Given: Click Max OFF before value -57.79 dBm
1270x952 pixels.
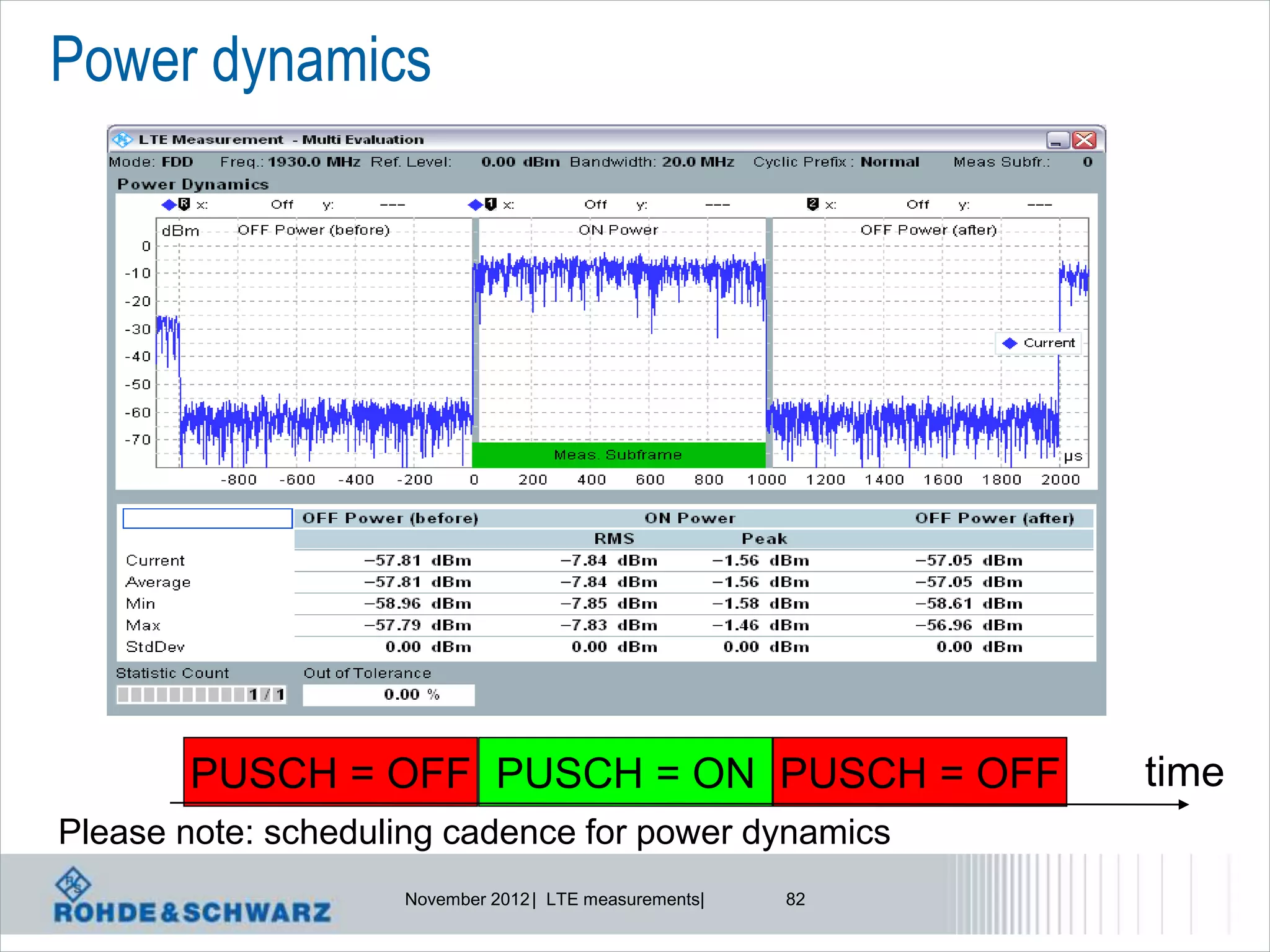Looking at the screenshot, I should point(417,625).
